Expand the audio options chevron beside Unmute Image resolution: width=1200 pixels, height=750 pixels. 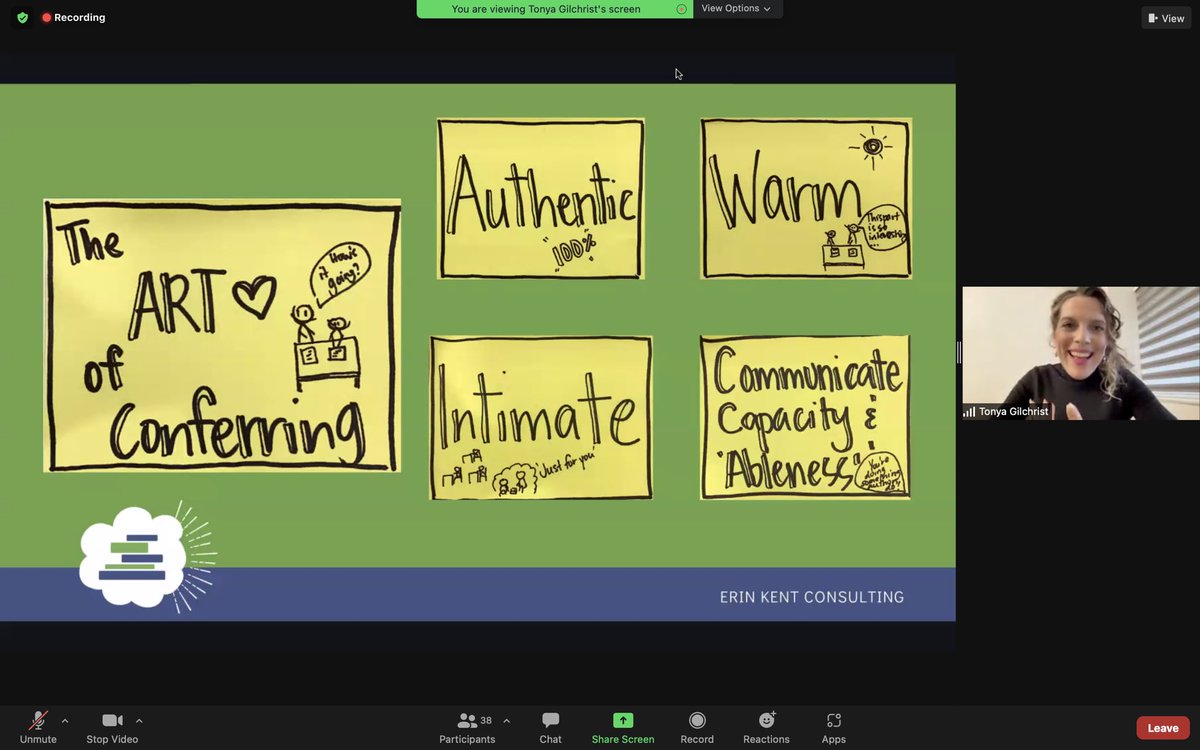coord(66,719)
